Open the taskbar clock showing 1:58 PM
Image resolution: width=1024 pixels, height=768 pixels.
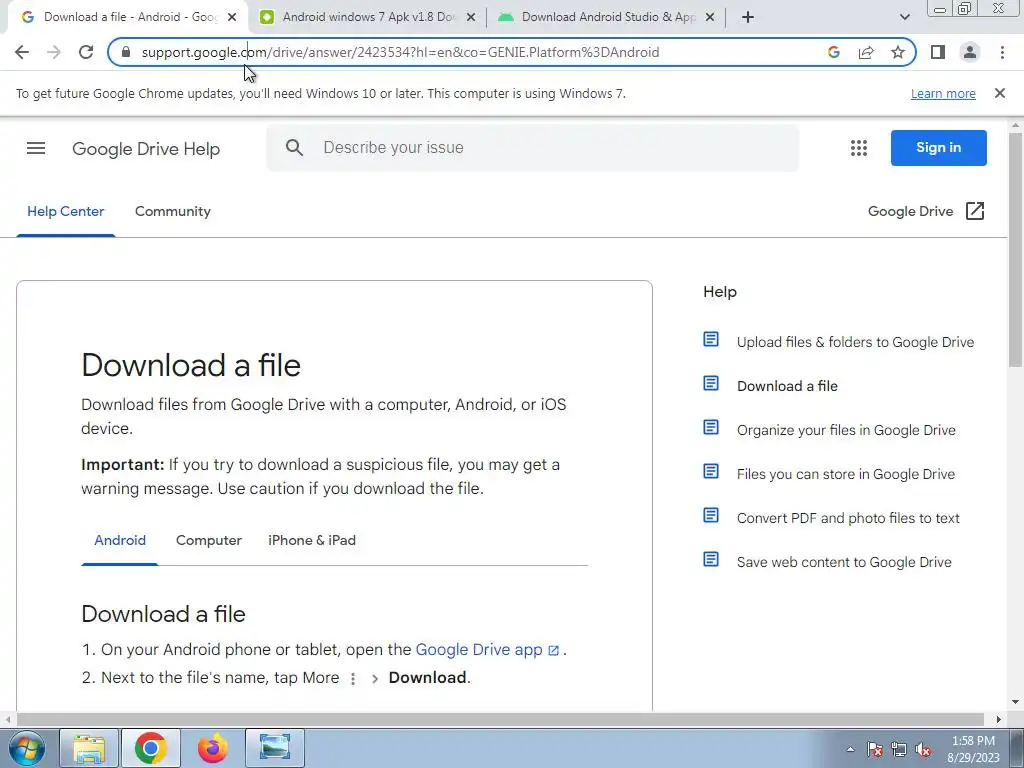(x=973, y=749)
